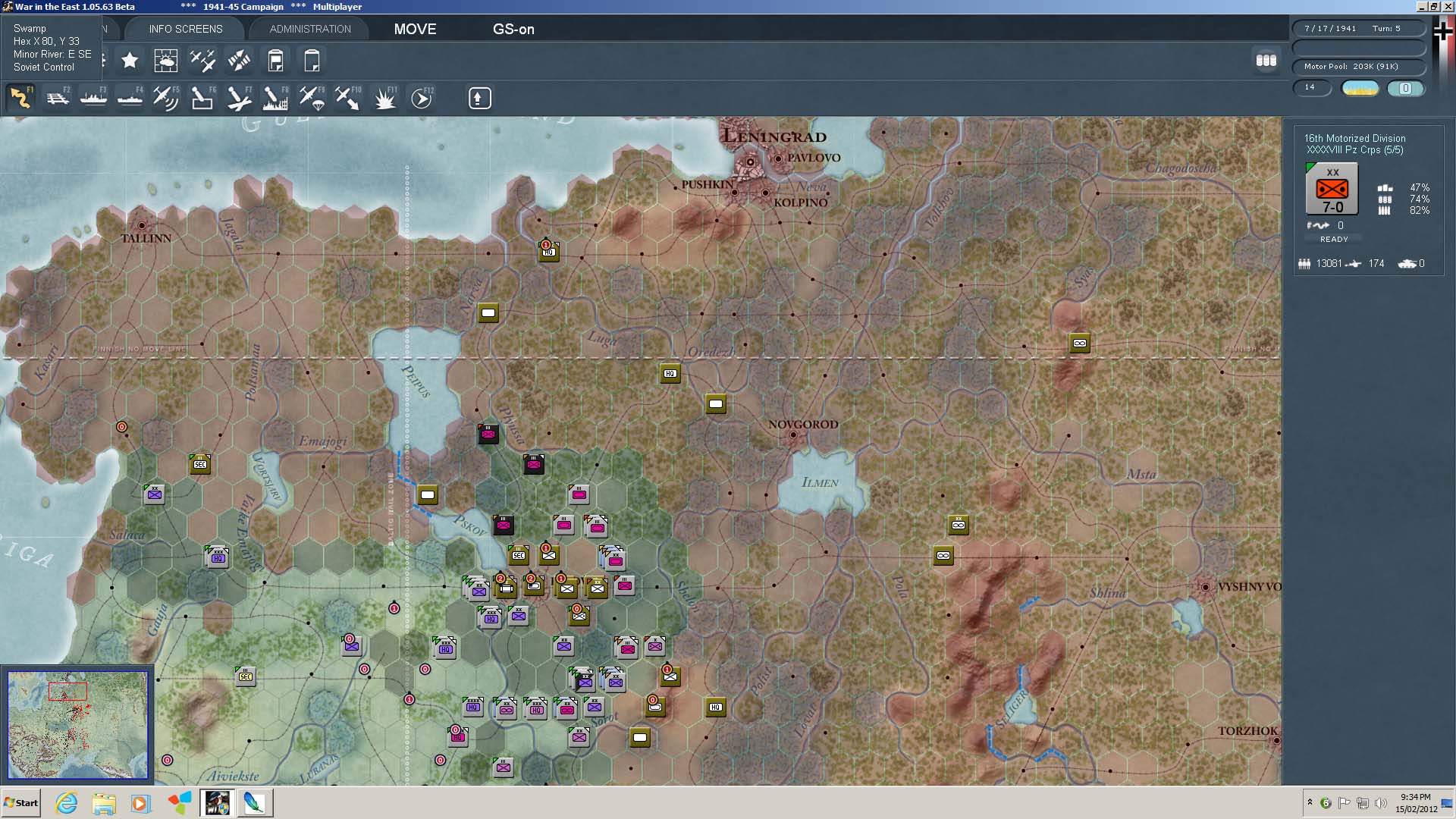Select the Bomb City mode (F8) icon

(275, 98)
